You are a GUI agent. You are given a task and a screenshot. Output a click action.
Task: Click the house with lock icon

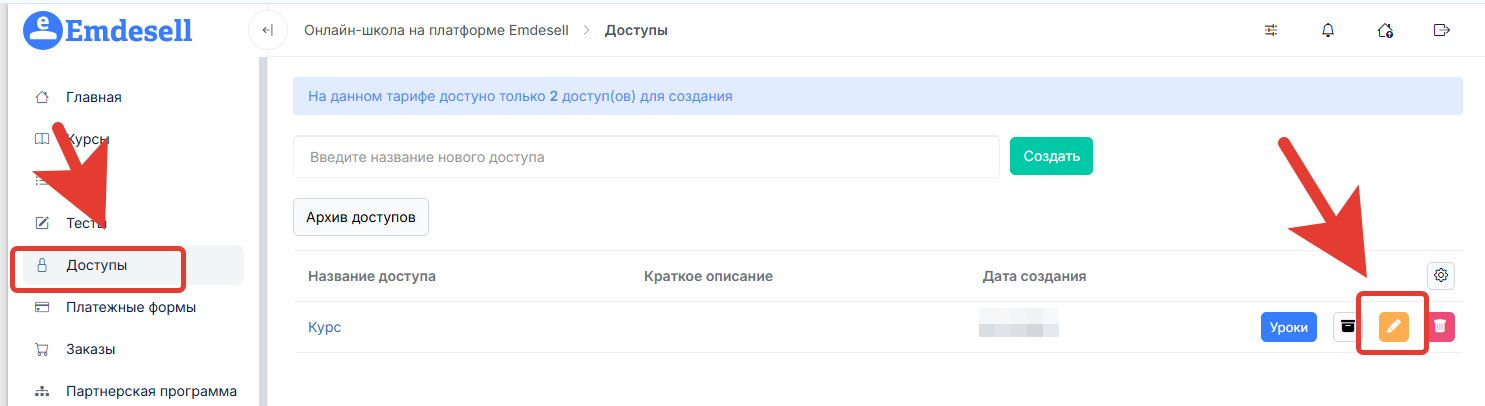click(x=1385, y=30)
